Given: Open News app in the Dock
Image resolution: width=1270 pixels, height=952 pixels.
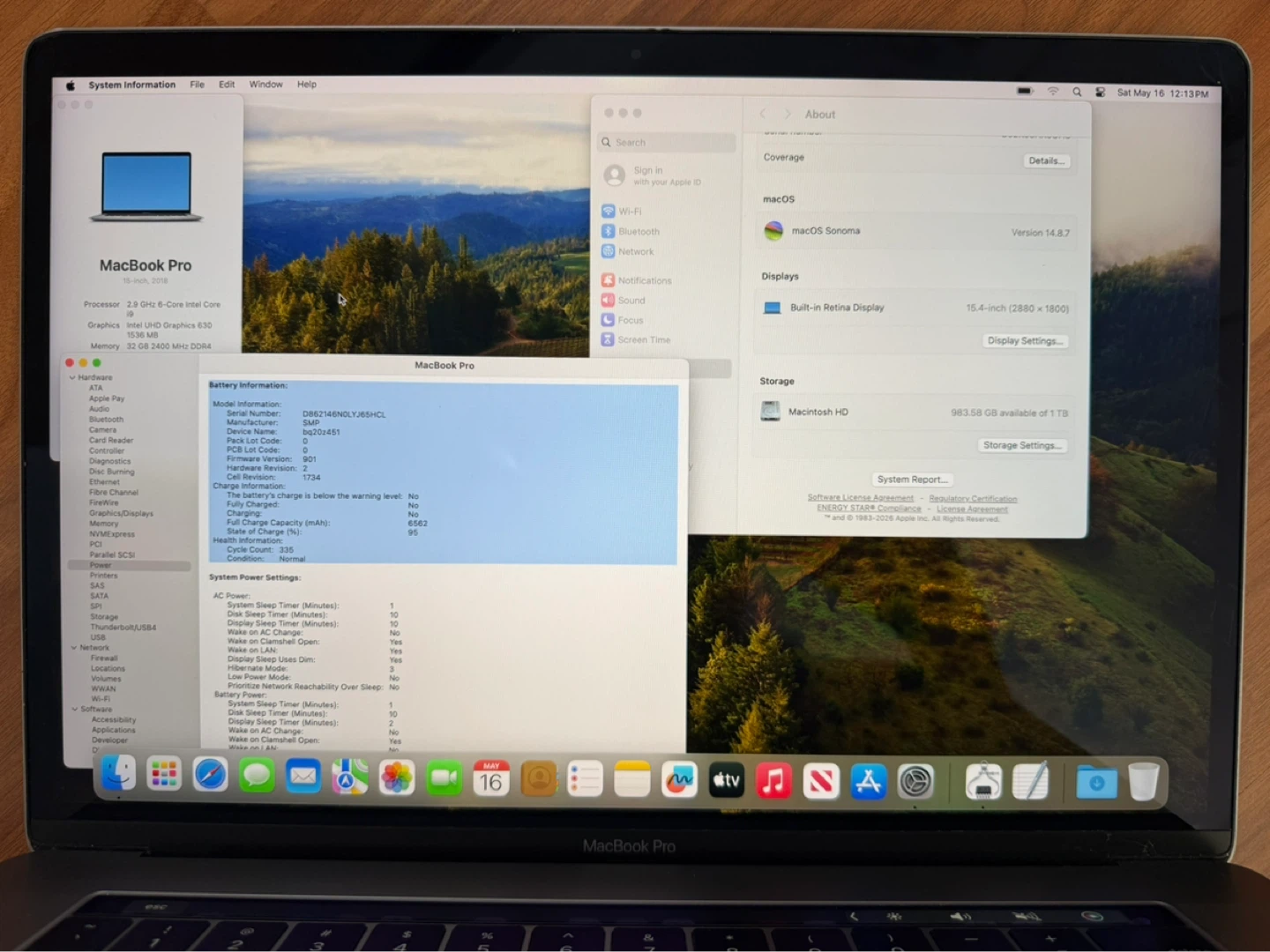Looking at the screenshot, I should pos(821,781).
